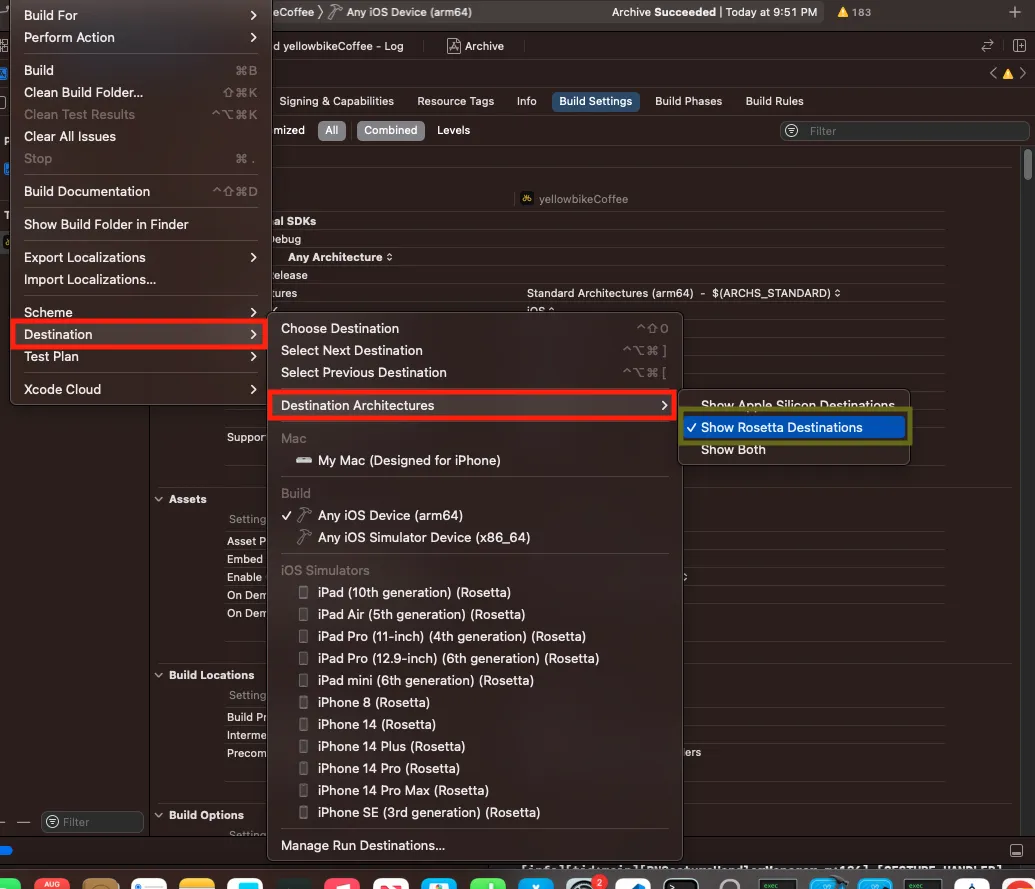The image size is (1035, 889).
Task: Choose Import Localizations menu item
Action: click(139, 280)
